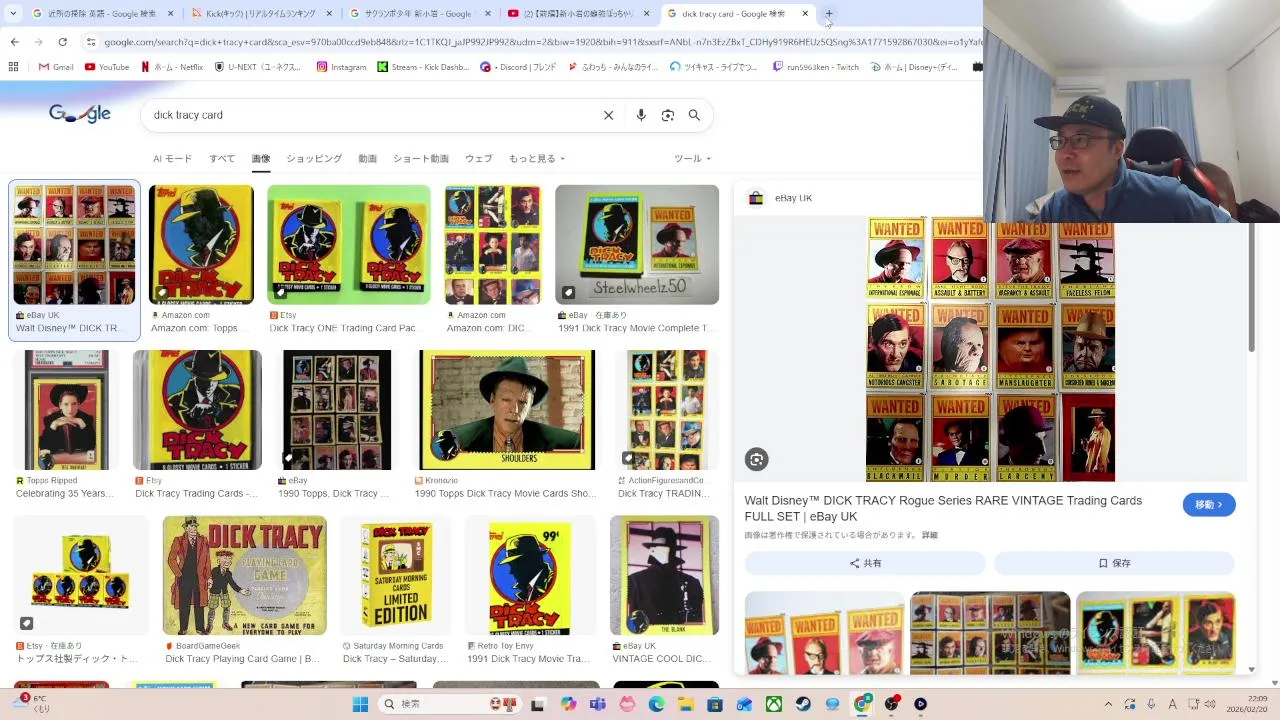Select the ショート動画 tab
This screenshot has width=1280, height=720.
coord(421,159)
